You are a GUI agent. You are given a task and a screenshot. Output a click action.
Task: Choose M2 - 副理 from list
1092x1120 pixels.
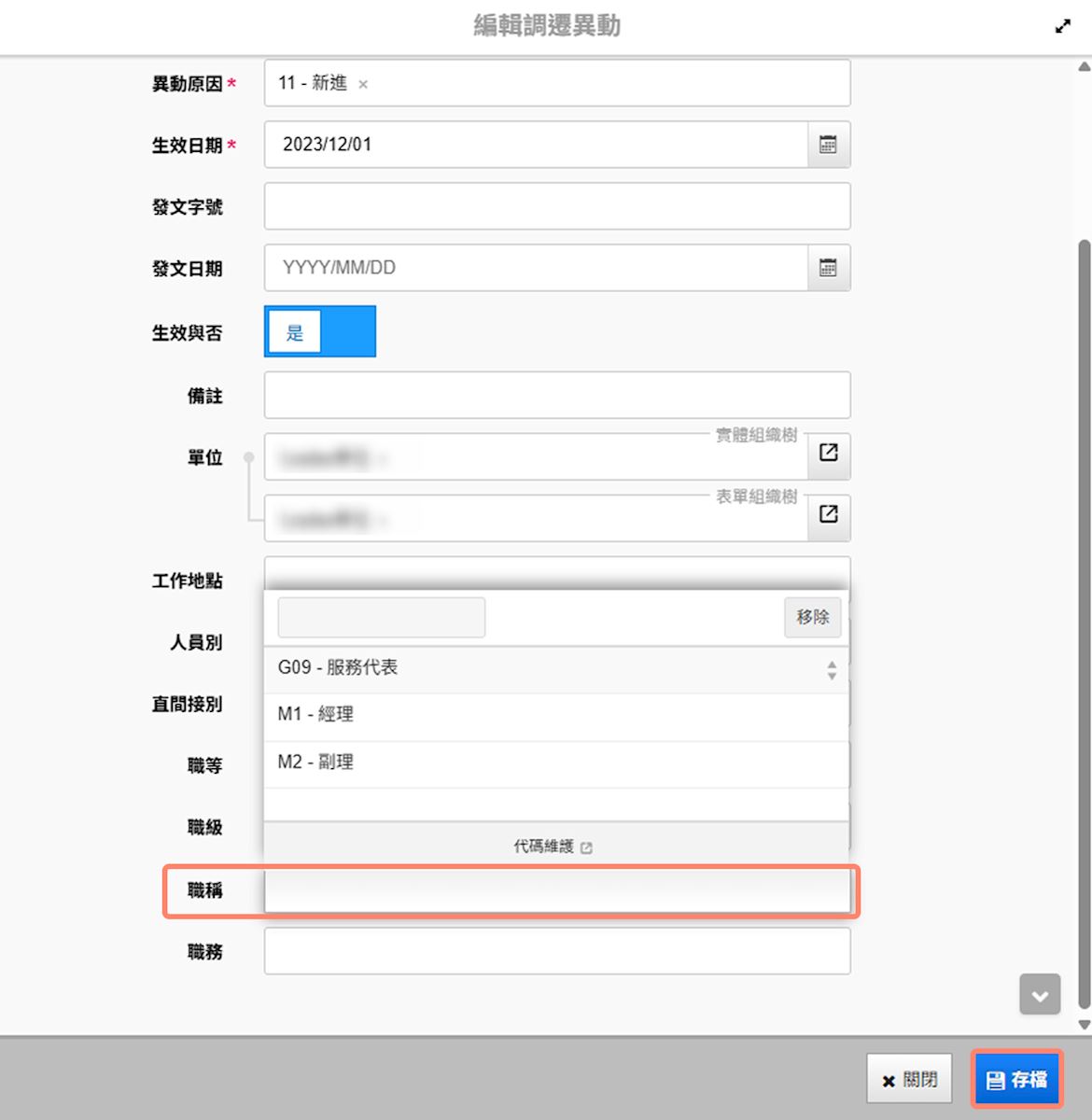pyautogui.click(x=315, y=763)
